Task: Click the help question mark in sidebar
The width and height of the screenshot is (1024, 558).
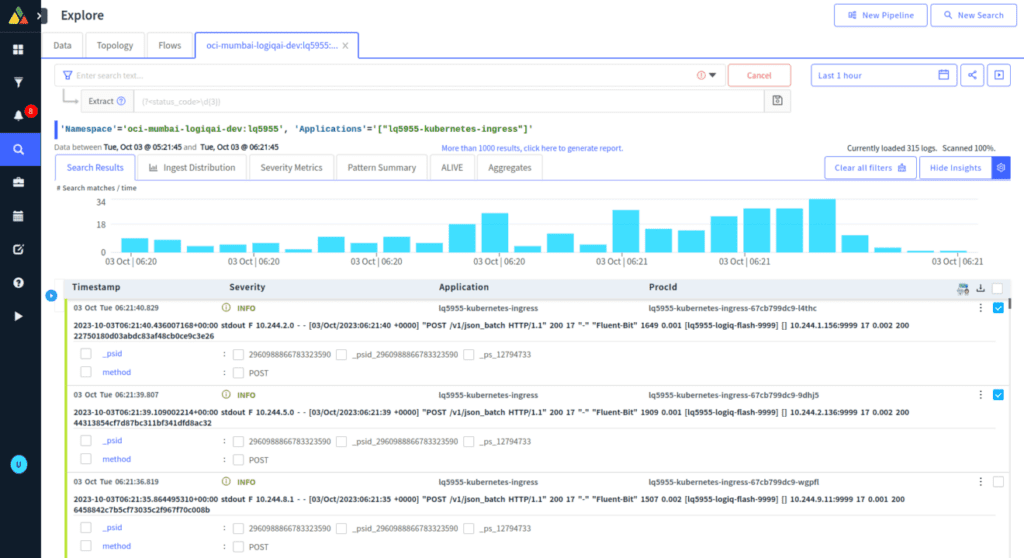Action: (18, 283)
